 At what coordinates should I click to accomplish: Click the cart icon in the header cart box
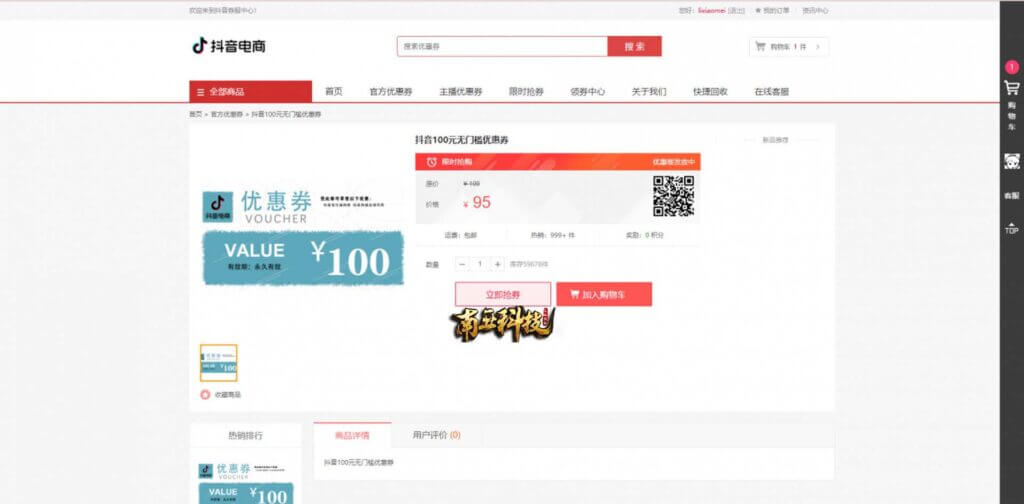tap(760, 46)
